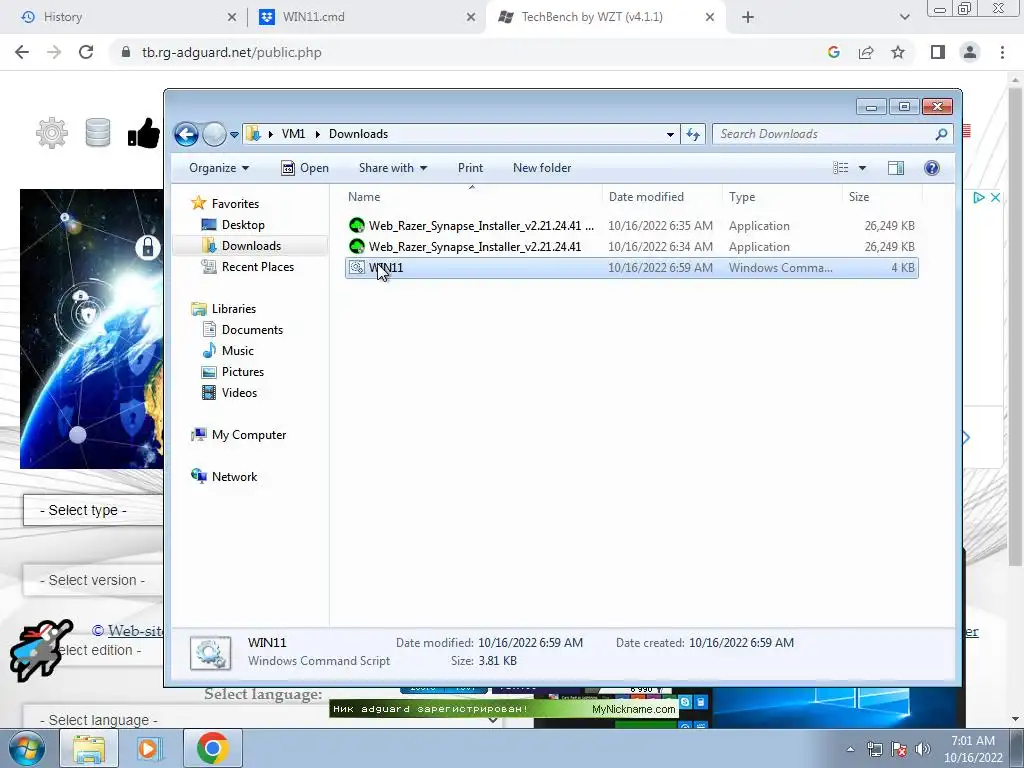
Task: Click the gear settings icon on webpage
Action: (52, 133)
